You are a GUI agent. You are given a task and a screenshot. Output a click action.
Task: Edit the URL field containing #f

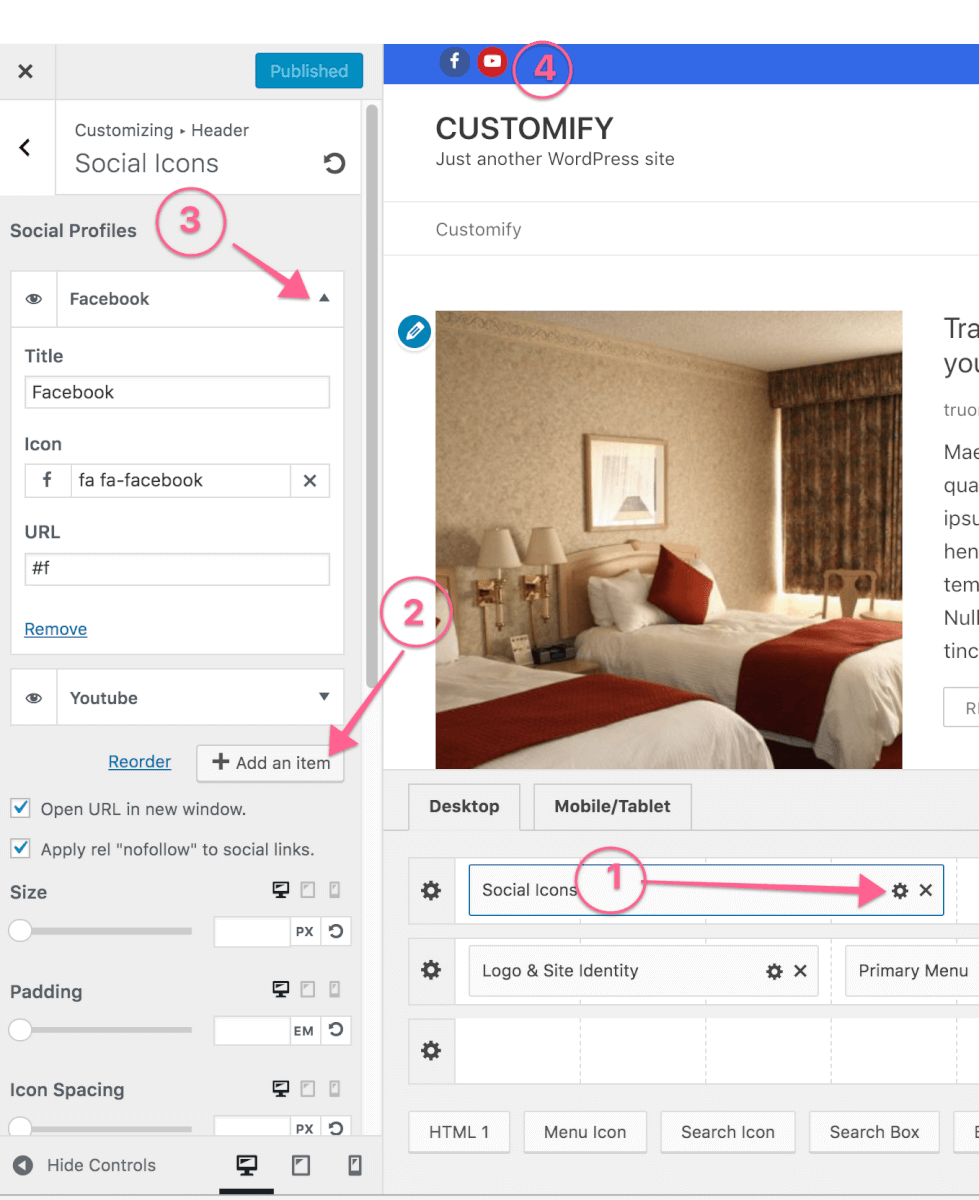coord(177,569)
